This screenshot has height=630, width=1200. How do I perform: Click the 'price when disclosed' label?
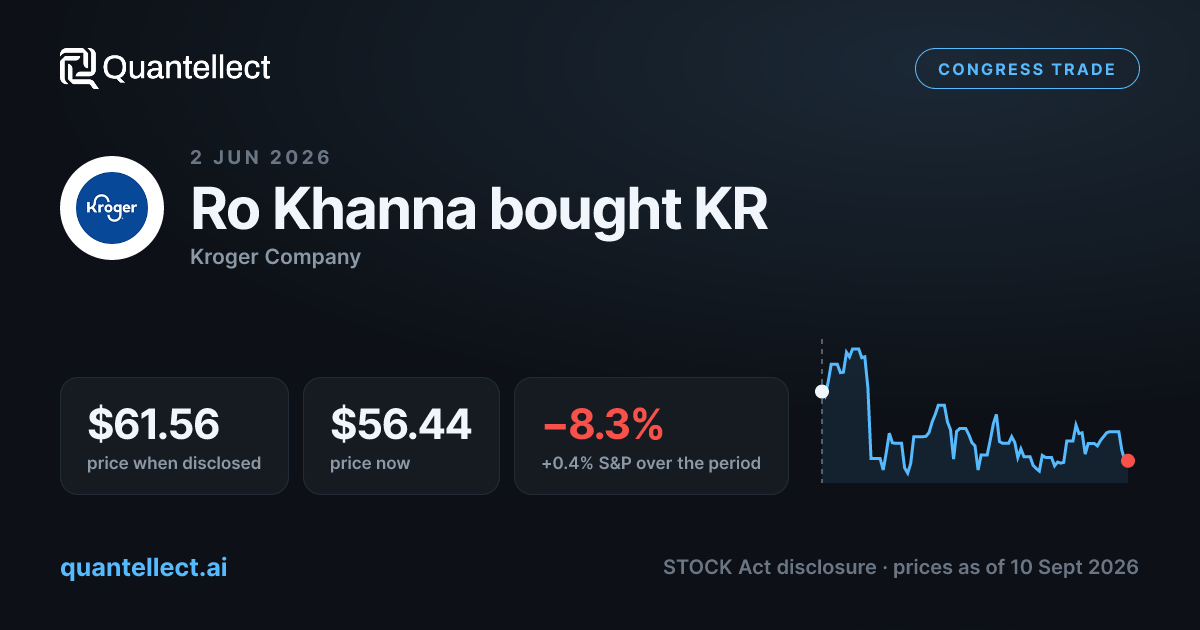coord(174,463)
